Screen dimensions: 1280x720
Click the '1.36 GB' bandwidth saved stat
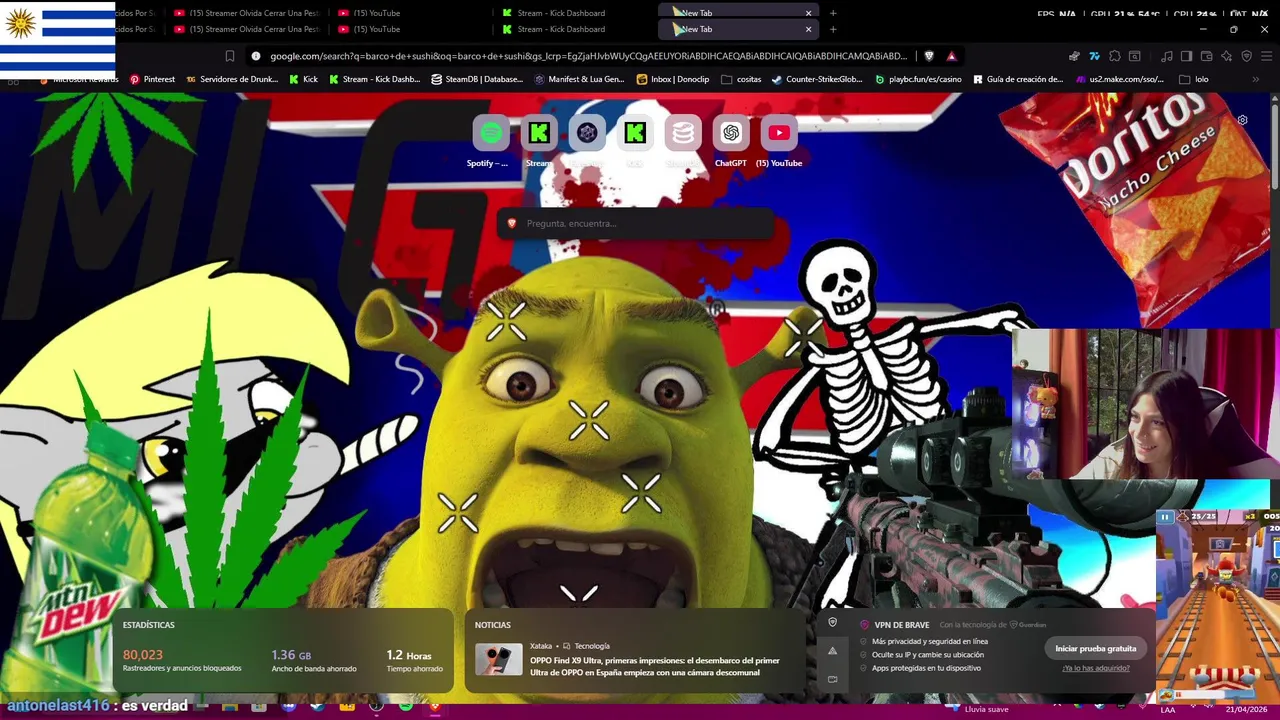click(291, 655)
